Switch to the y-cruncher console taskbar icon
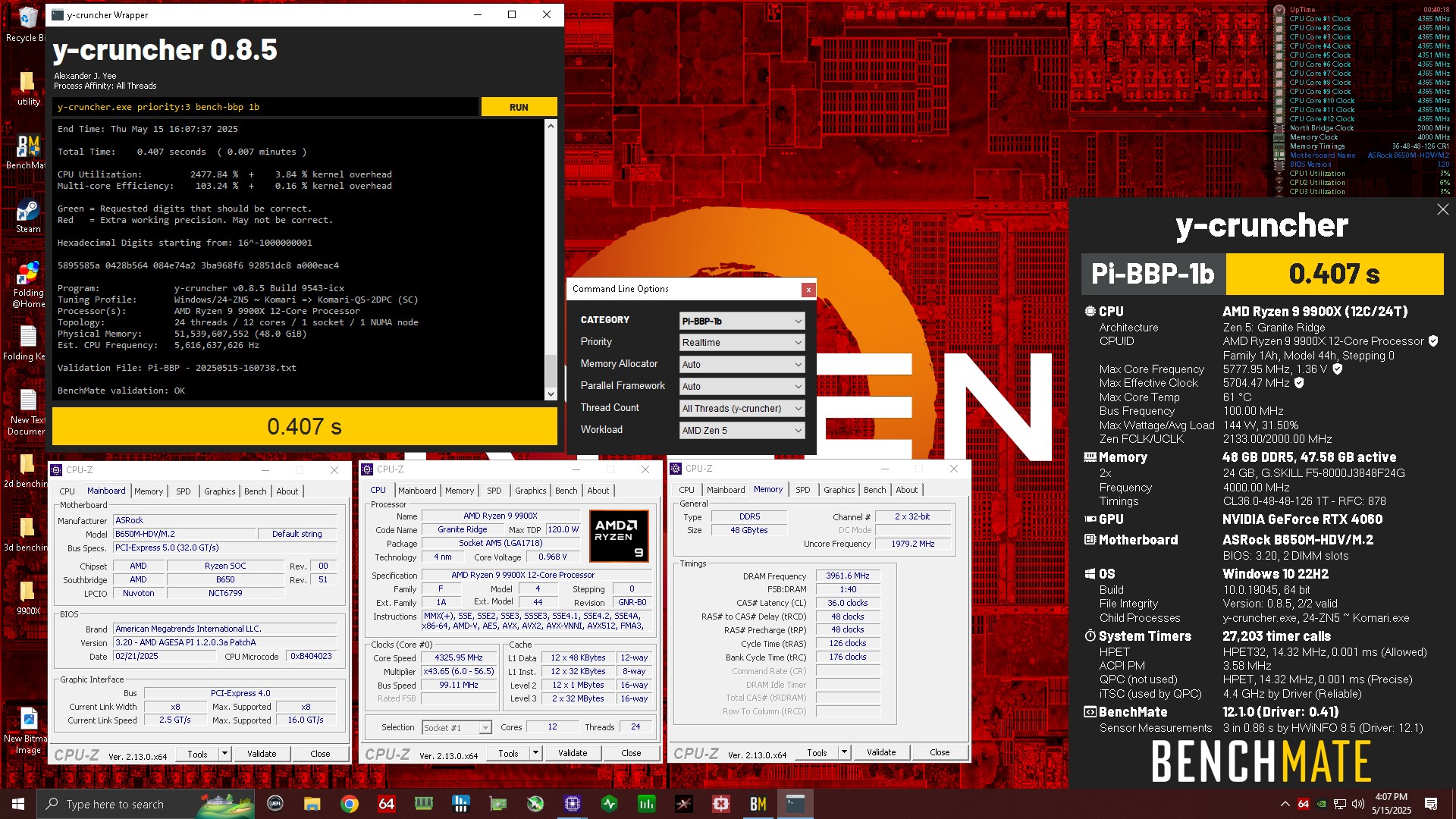1456x819 pixels. click(795, 804)
